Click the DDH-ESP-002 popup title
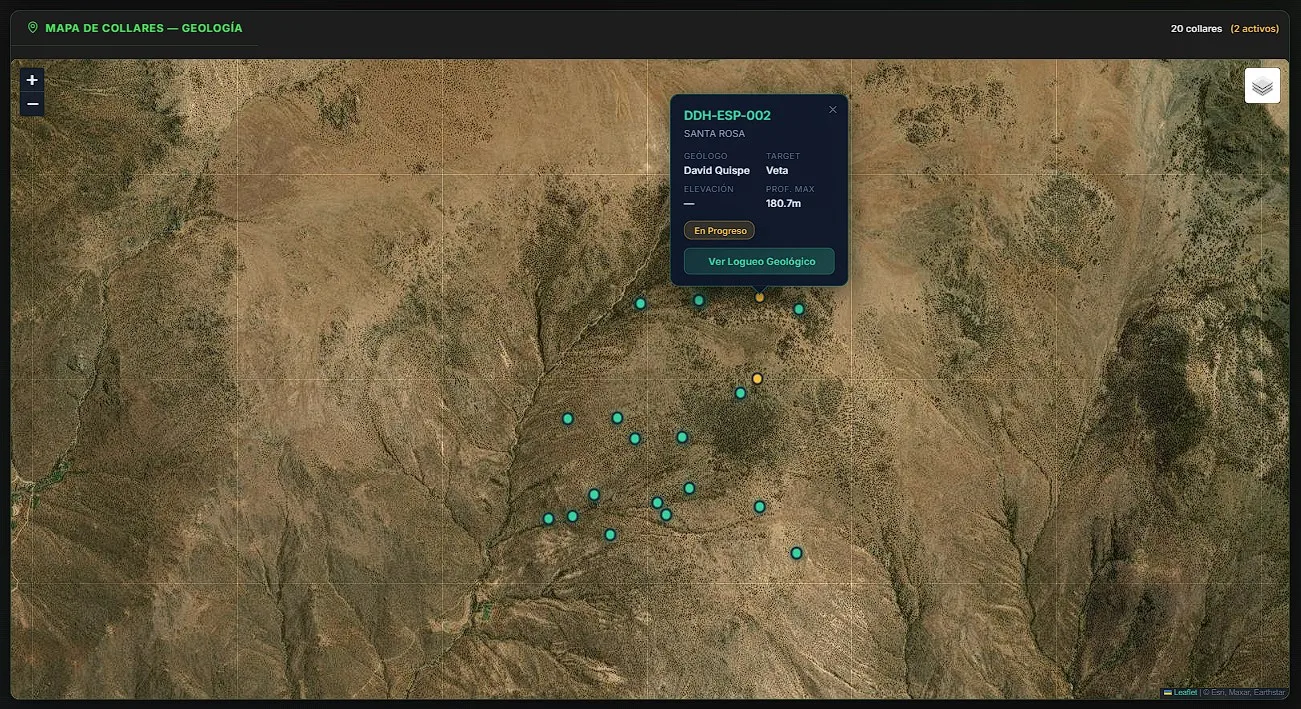 tap(727, 115)
